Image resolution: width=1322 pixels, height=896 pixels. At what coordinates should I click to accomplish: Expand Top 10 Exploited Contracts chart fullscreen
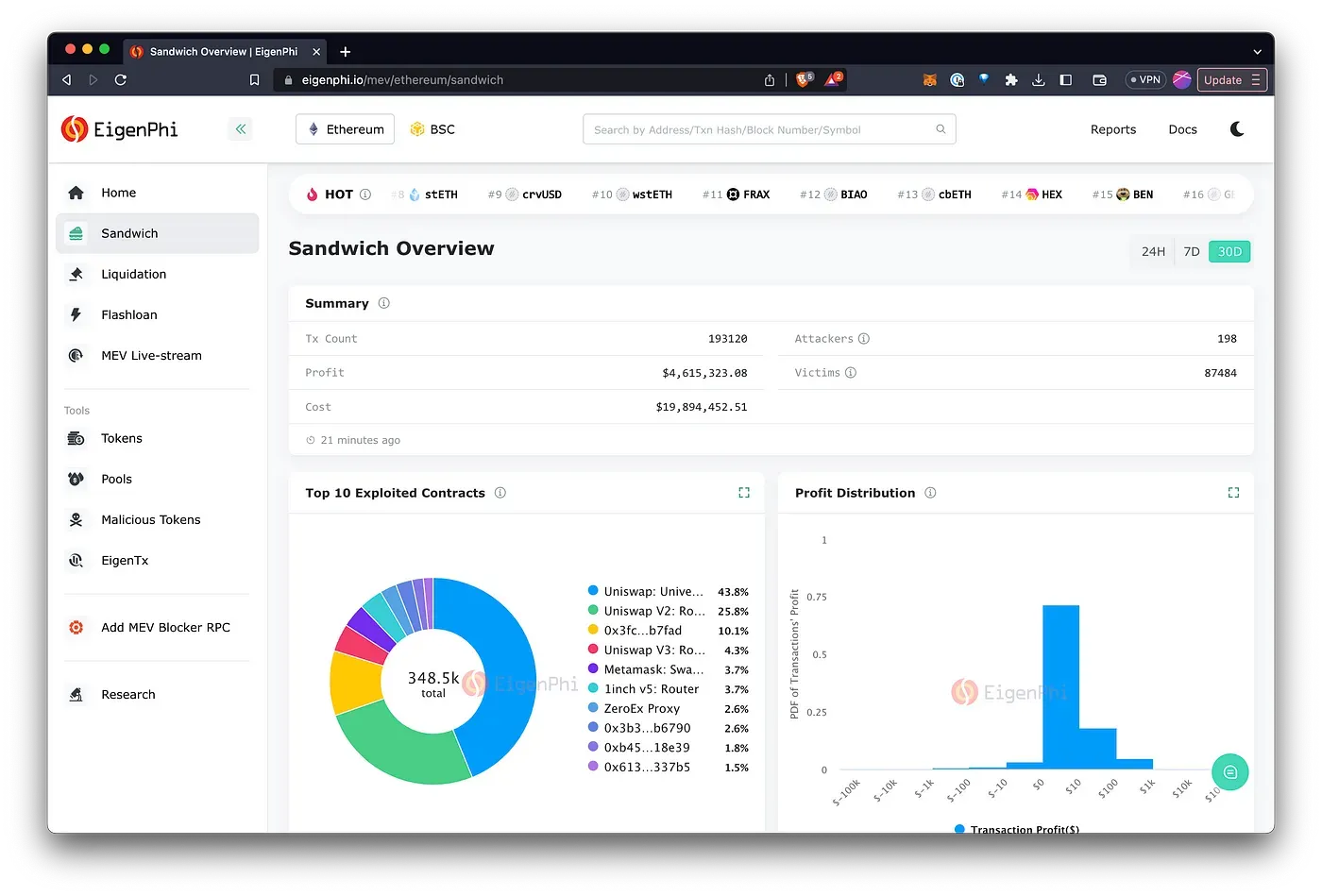(744, 493)
